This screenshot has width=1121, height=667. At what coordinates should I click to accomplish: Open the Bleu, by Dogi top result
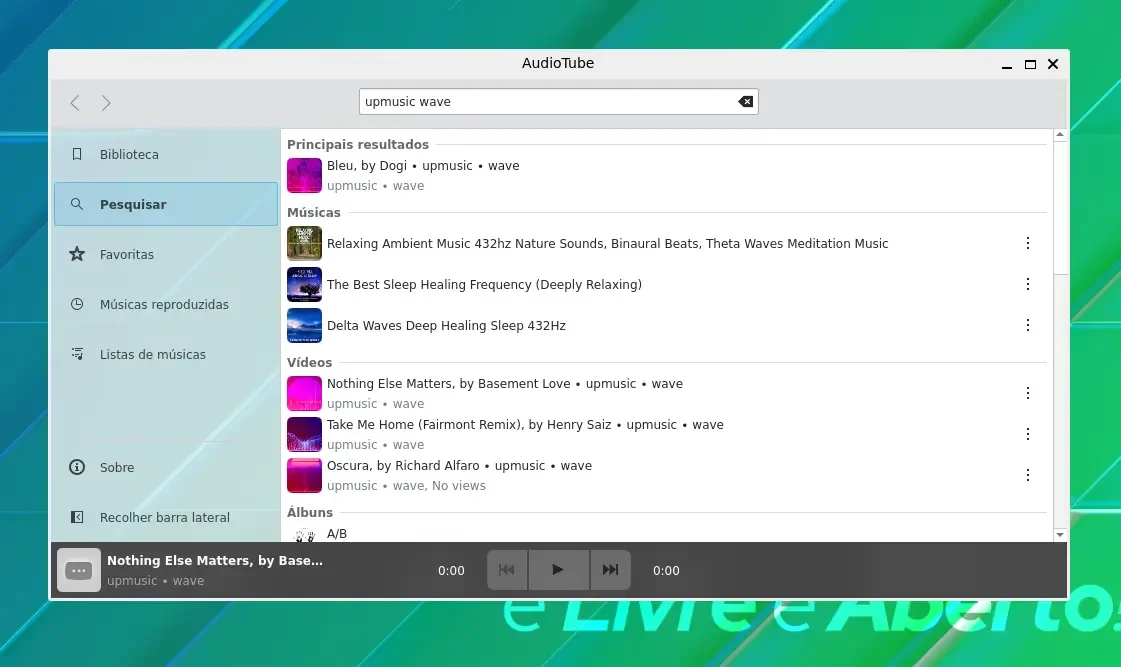[x=666, y=176]
